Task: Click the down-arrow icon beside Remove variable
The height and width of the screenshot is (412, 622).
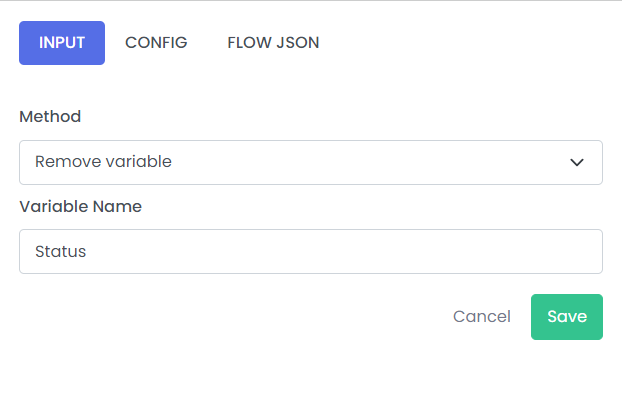Action: (576, 162)
